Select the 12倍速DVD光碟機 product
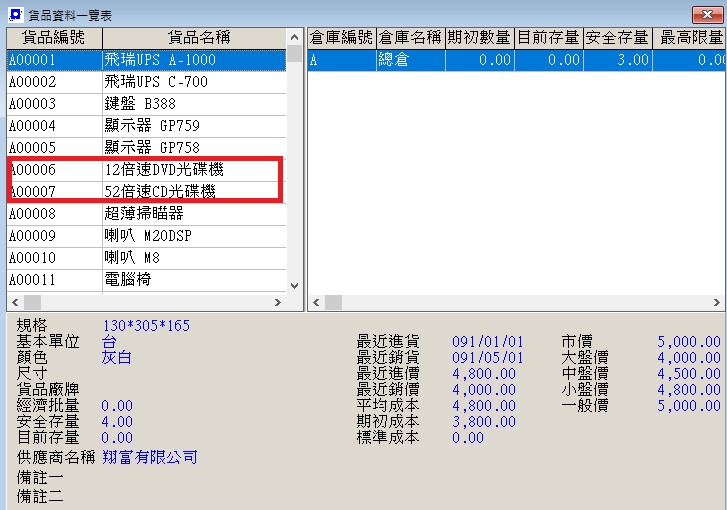This screenshot has width=727, height=510. (164, 169)
